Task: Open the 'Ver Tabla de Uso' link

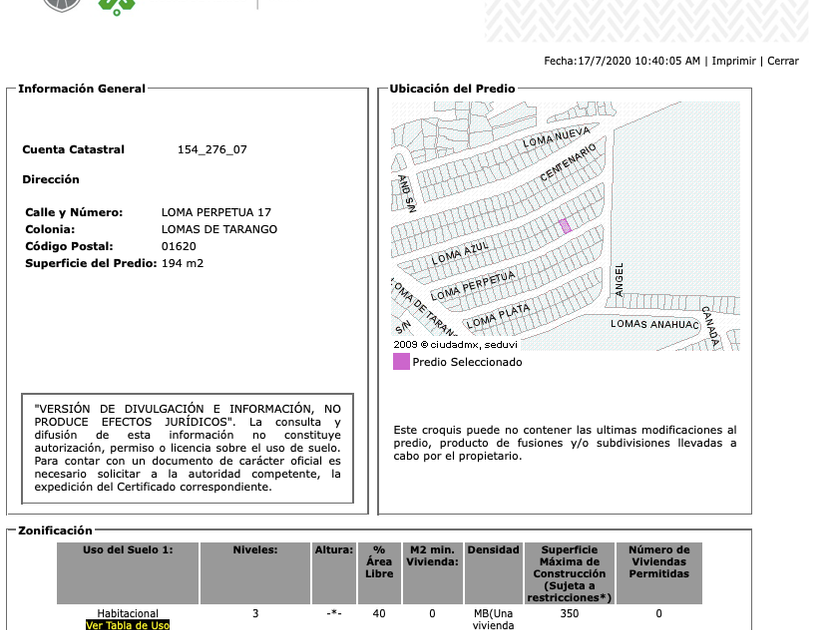Action: pyautogui.click(x=128, y=625)
